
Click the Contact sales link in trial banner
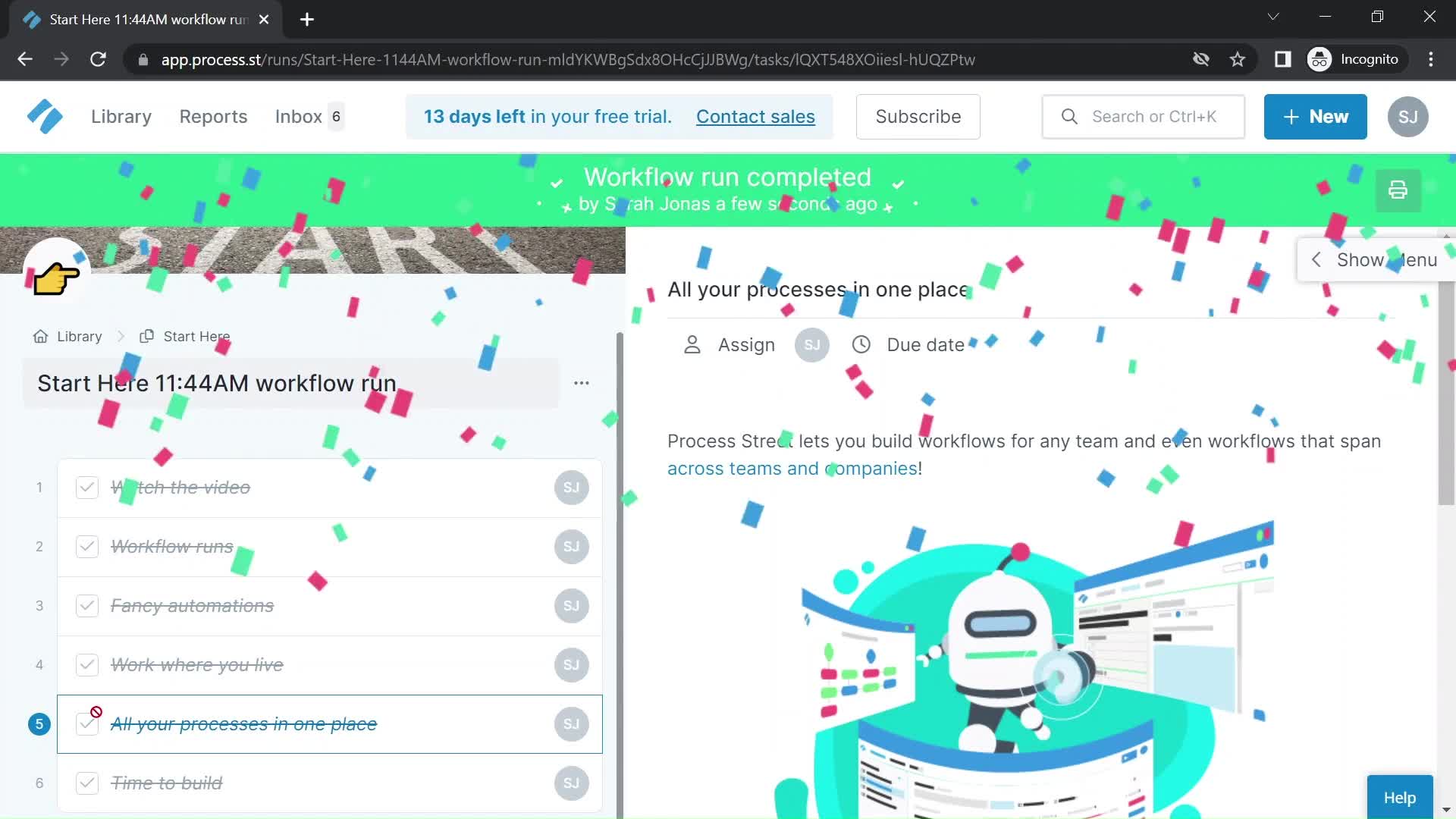pyautogui.click(x=756, y=117)
